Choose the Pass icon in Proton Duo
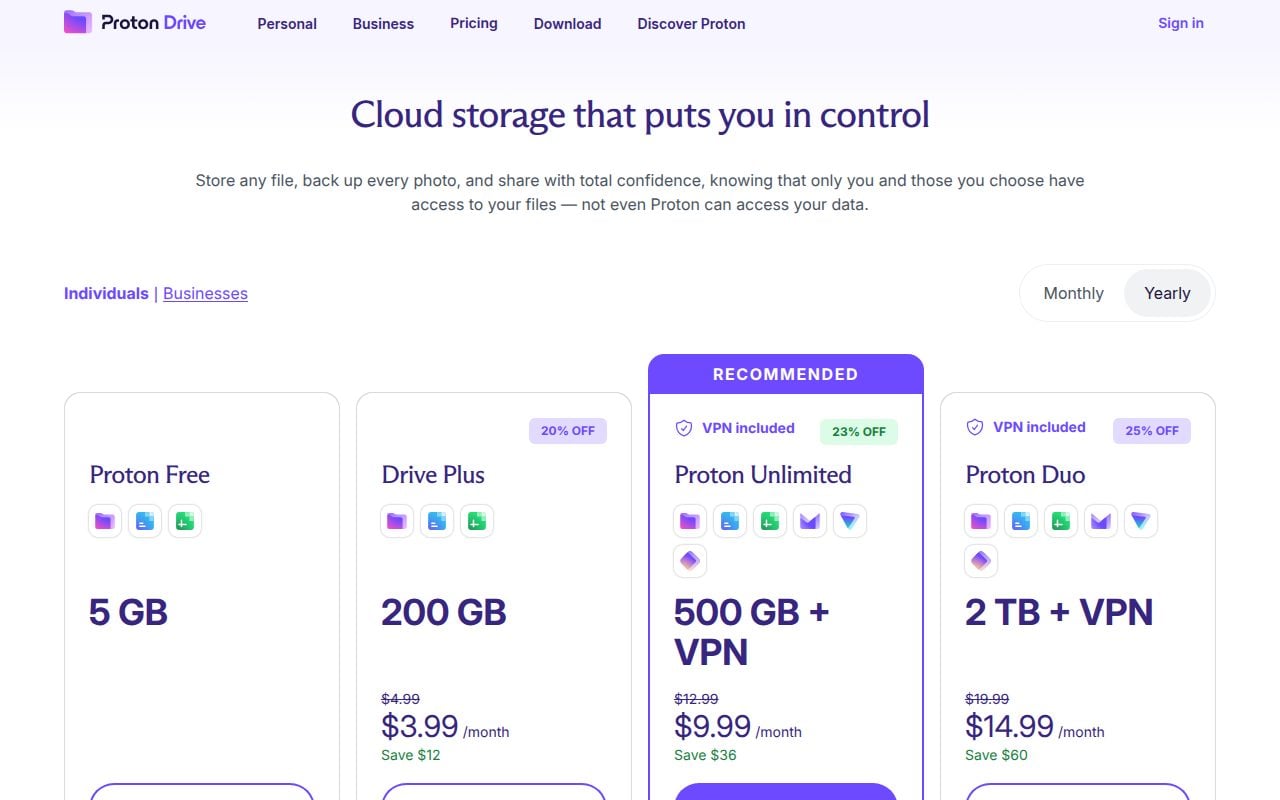This screenshot has width=1280, height=800. click(x=981, y=561)
